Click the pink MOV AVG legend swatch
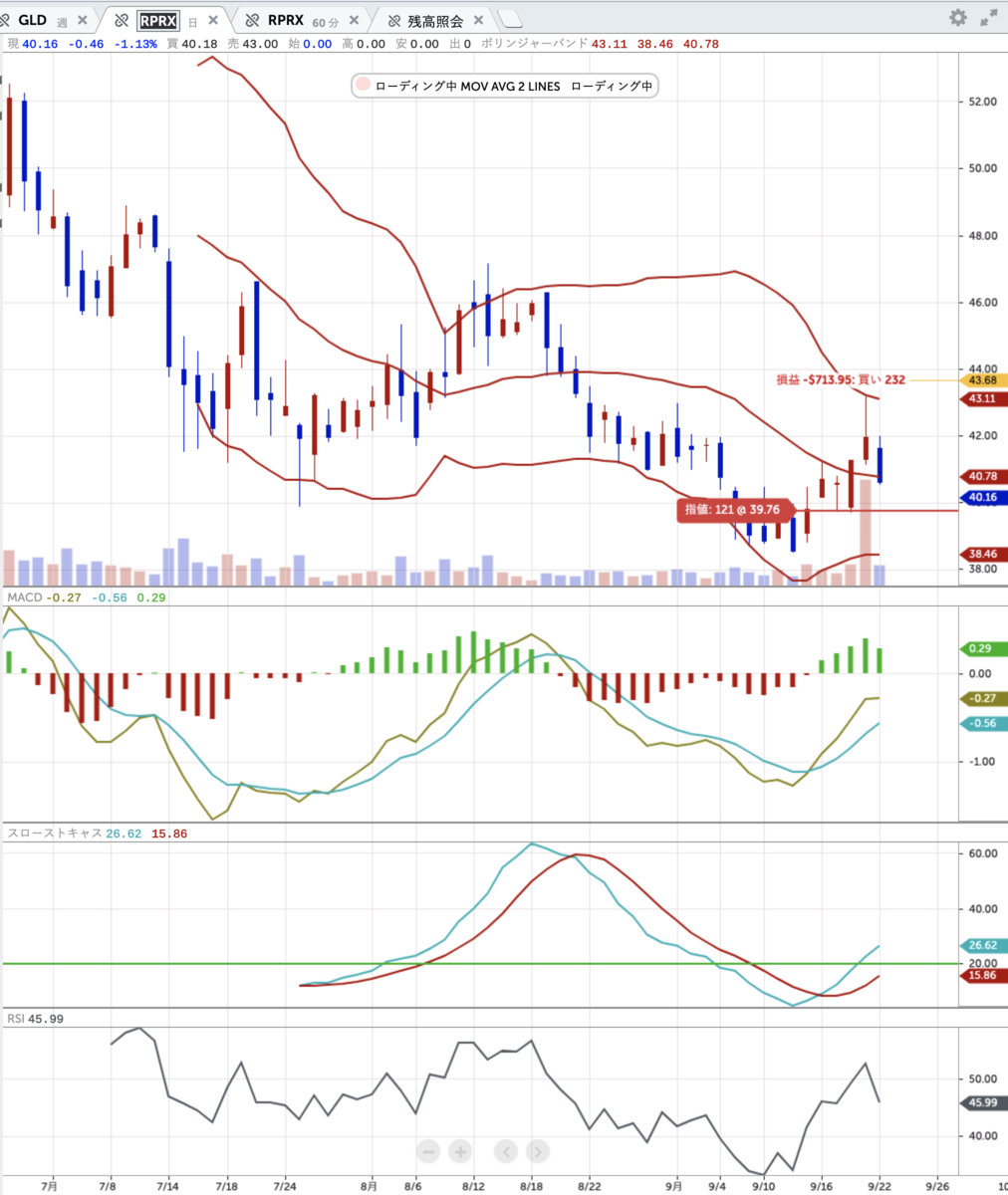Screen dimensions: 1008x1195 point(363,87)
